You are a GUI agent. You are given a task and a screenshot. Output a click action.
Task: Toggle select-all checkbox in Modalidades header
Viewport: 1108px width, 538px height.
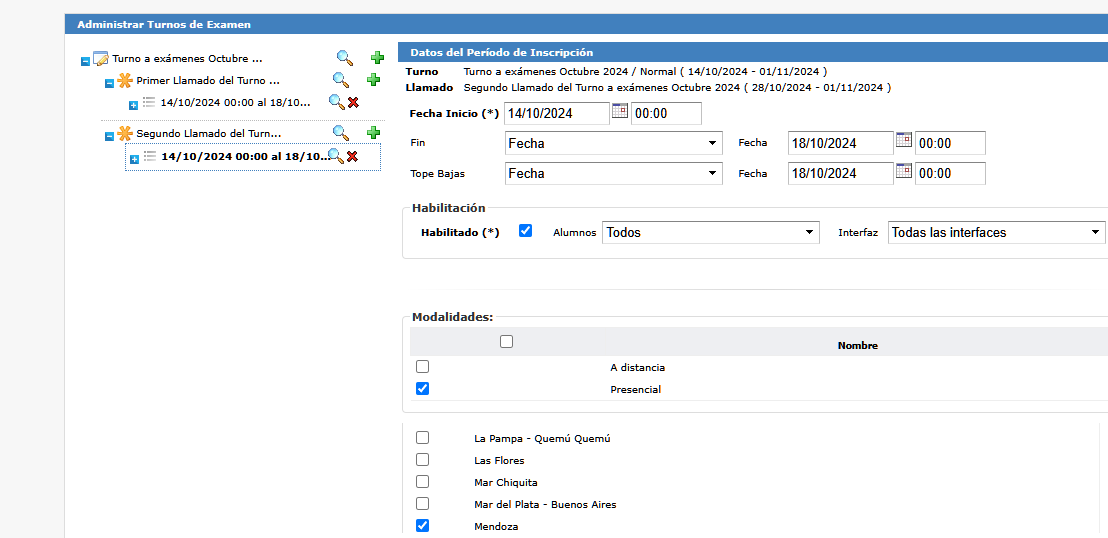(x=506, y=341)
